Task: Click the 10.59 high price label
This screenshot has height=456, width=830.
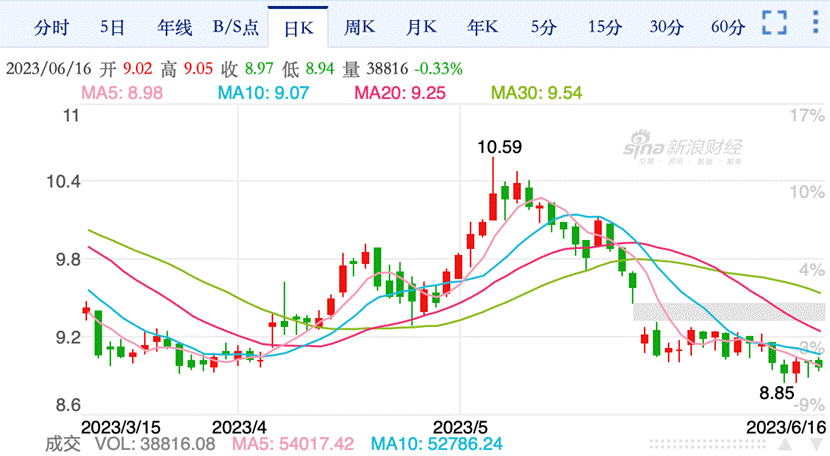Action: 499,147
